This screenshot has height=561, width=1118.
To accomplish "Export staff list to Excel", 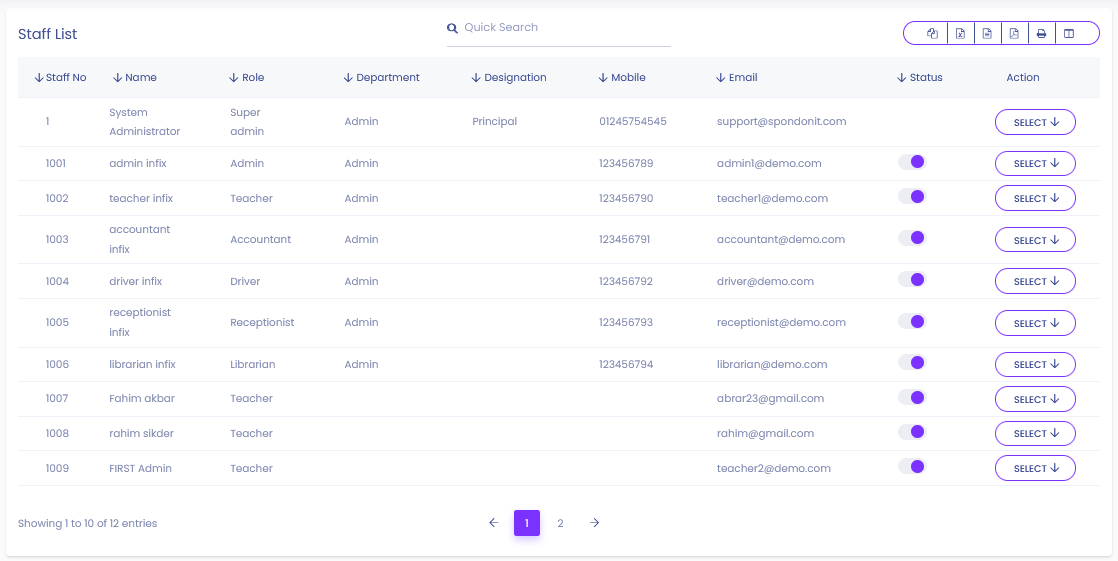I will point(960,34).
